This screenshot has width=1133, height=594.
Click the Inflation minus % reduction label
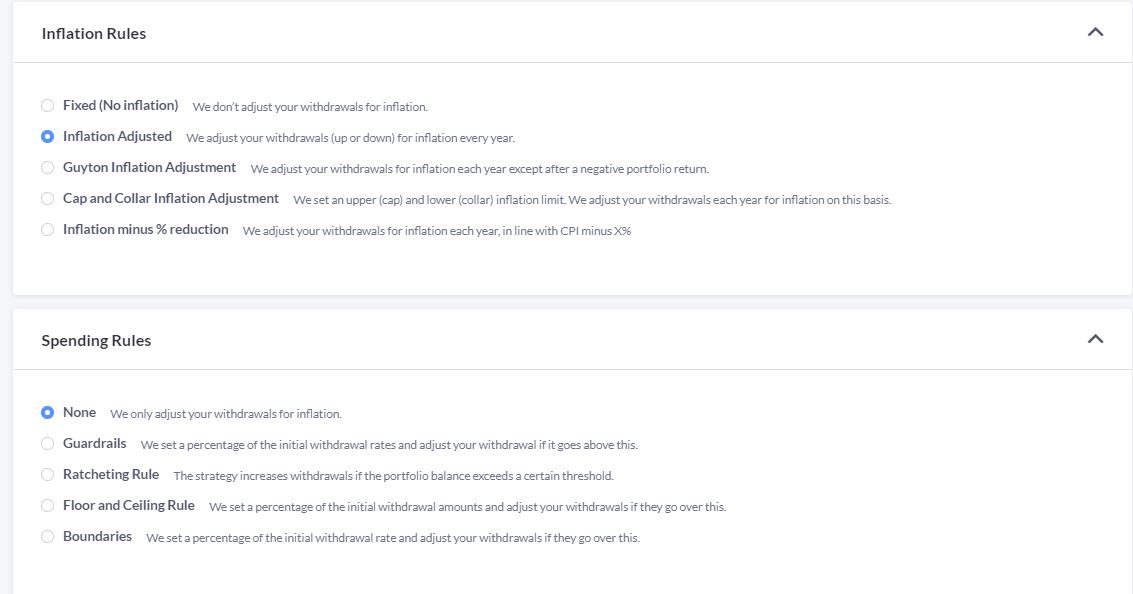[145, 229]
